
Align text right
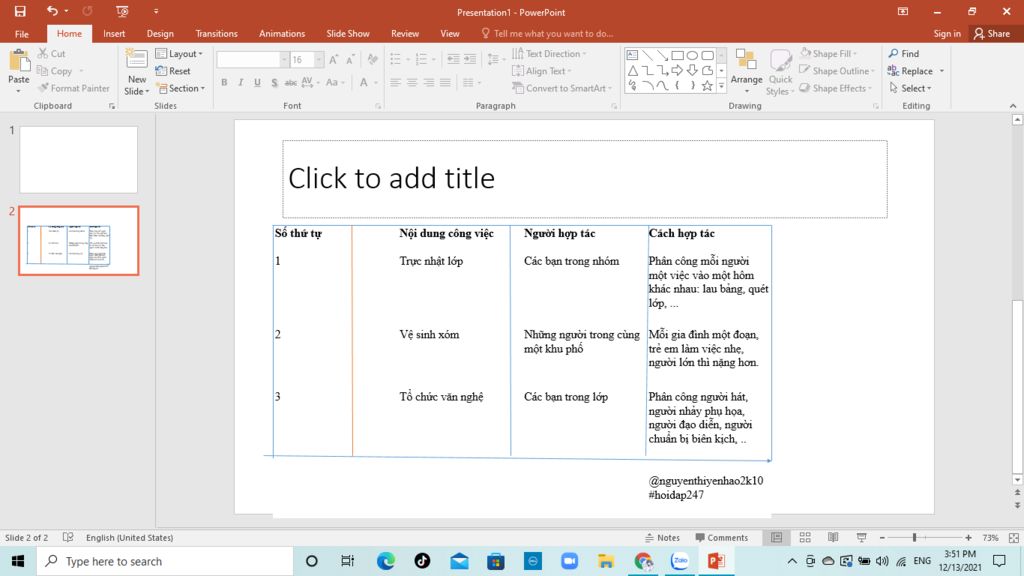pos(428,82)
